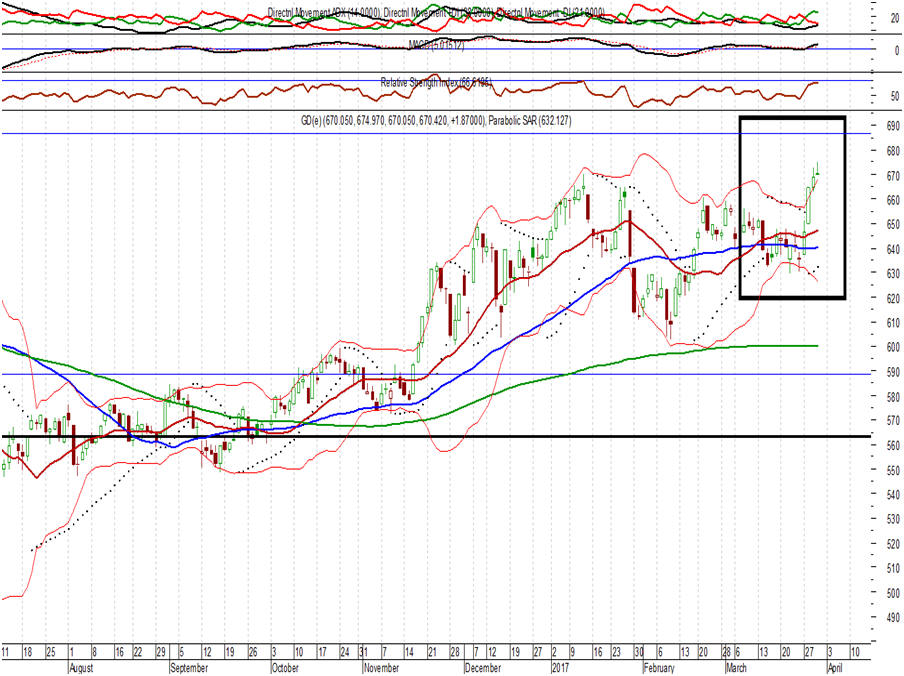904x676 pixels.
Task: Click the date label 25 on time axis
Action: point(50,652)
